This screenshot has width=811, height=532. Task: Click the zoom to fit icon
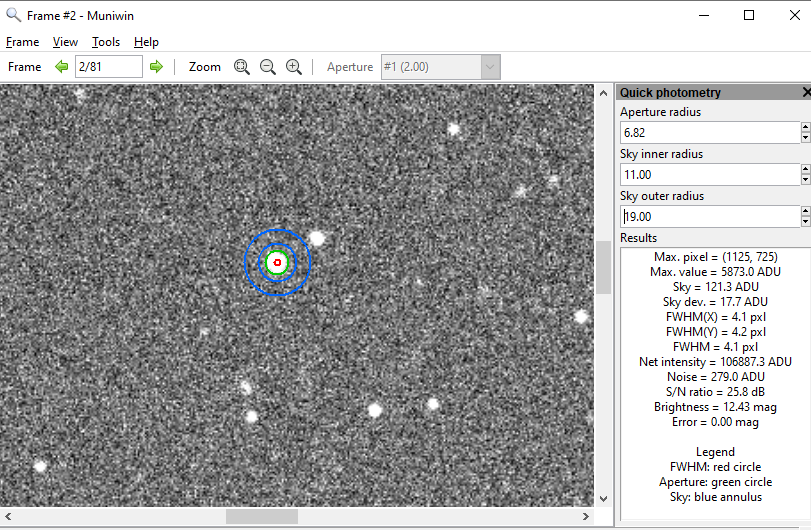pyautogui.click(x=241, y=67)
